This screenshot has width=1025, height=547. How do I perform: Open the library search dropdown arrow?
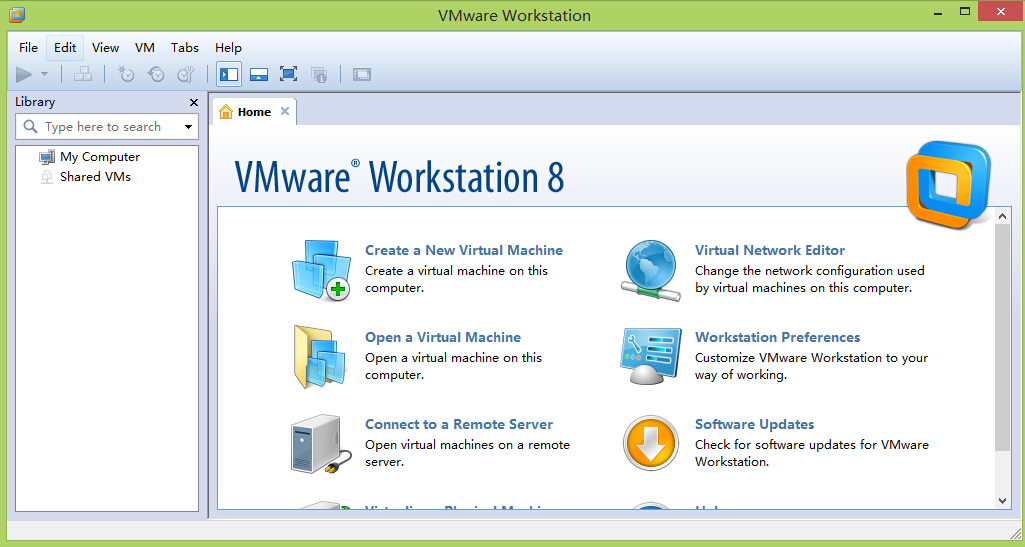pos(188,127)
